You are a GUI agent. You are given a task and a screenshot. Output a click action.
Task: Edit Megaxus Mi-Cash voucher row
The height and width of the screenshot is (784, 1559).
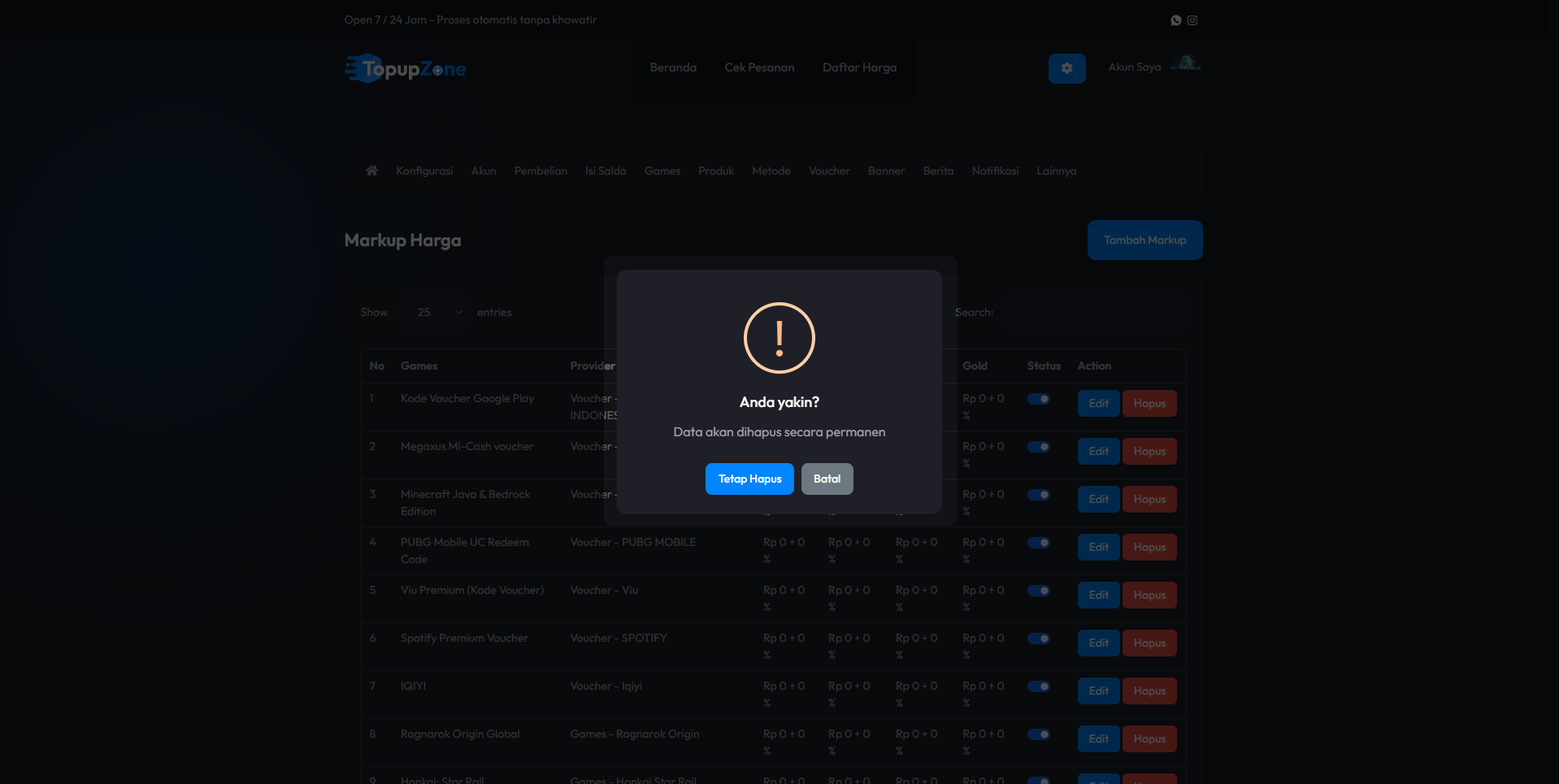click(x=1098, y=451)
